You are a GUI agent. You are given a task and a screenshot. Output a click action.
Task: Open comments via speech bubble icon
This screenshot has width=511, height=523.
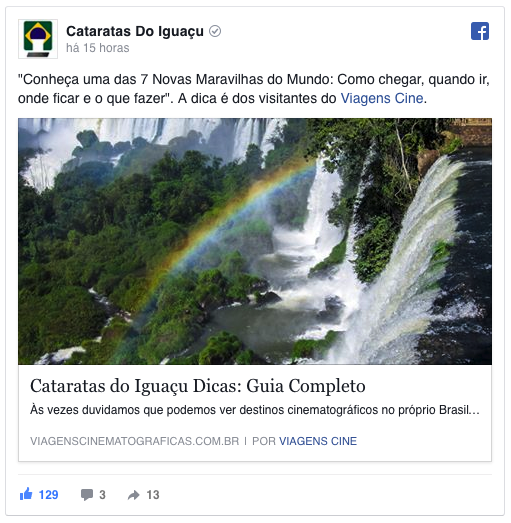(x=87, y=495)
